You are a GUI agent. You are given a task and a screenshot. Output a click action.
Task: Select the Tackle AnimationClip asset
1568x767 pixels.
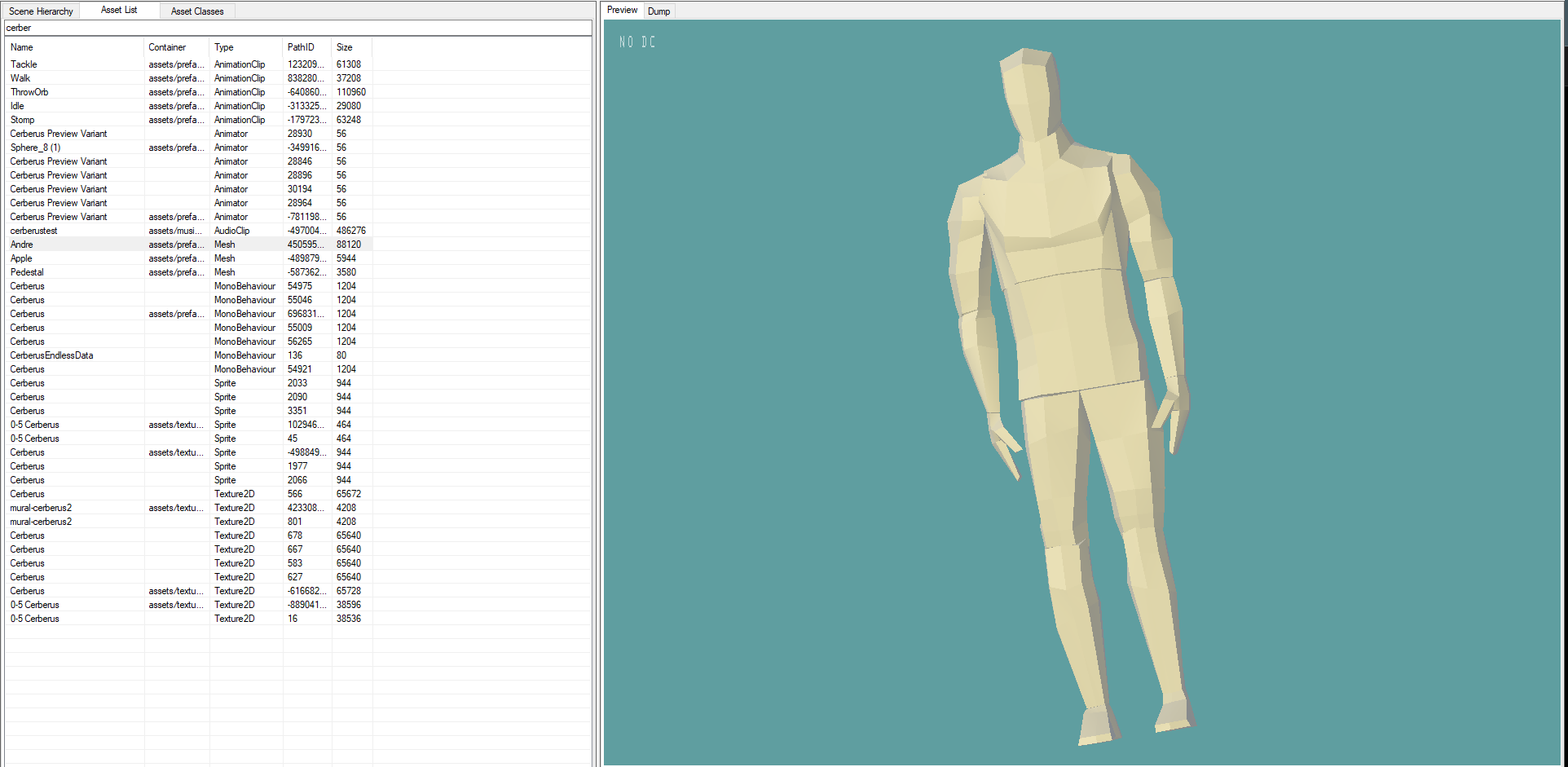point(24,64)
